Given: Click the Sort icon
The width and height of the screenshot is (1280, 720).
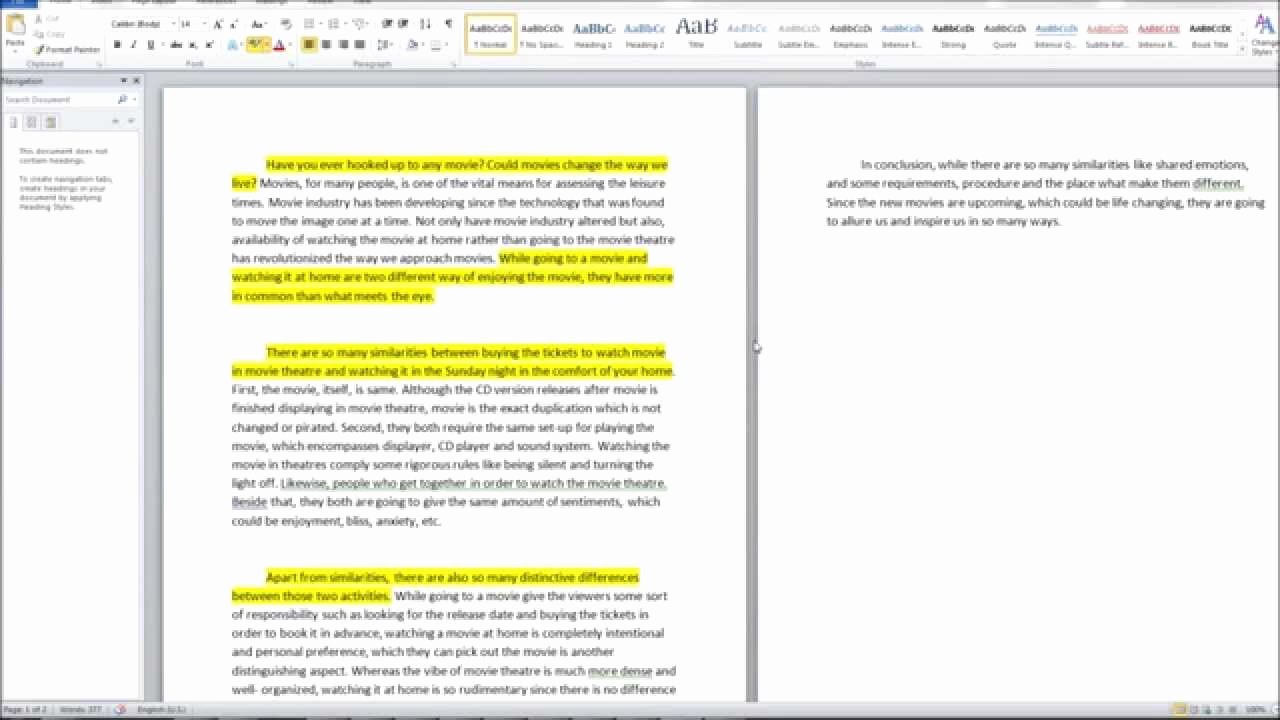Looking at the screenshot, I should 426,24.
